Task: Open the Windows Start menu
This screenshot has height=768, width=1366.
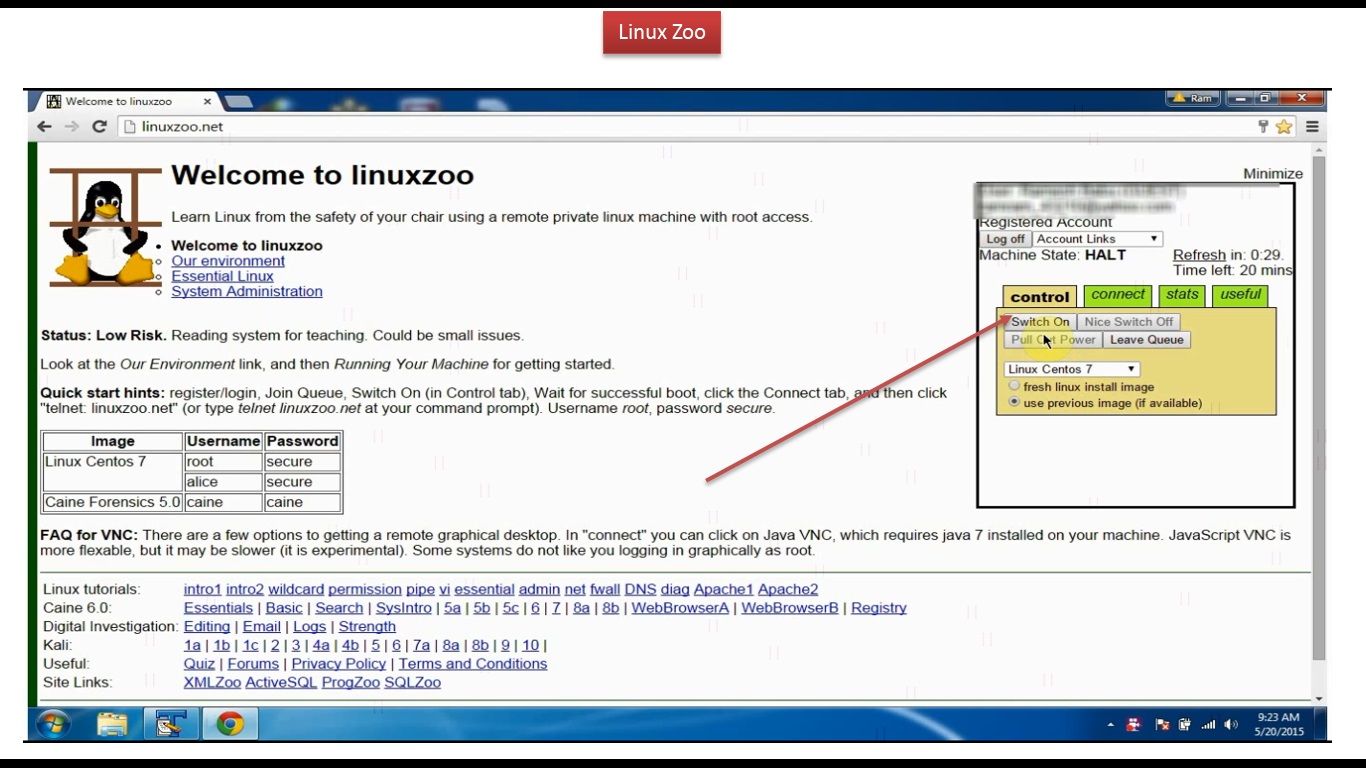Action: coord(52,723)
